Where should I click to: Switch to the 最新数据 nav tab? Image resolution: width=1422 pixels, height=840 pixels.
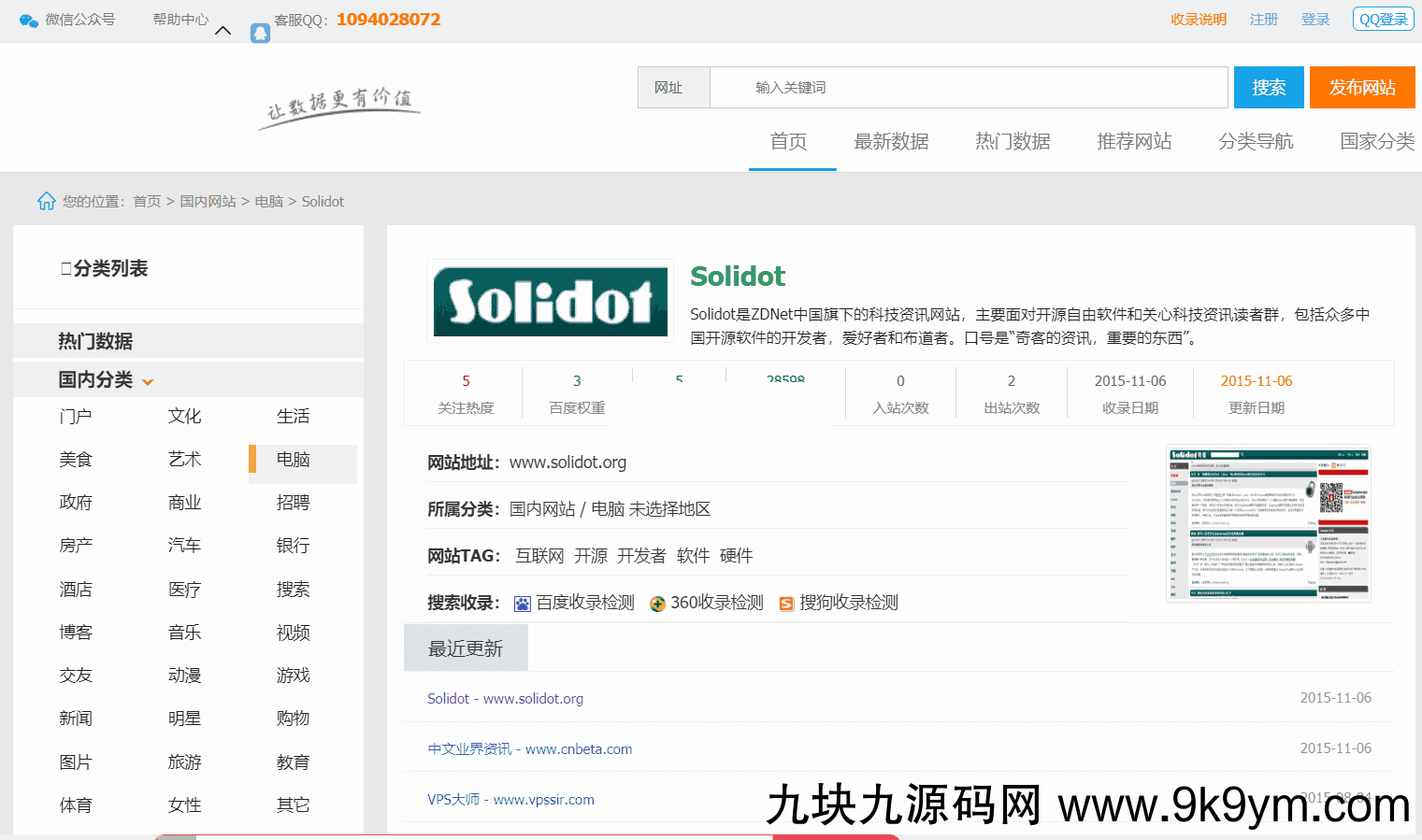pos(891,141)
